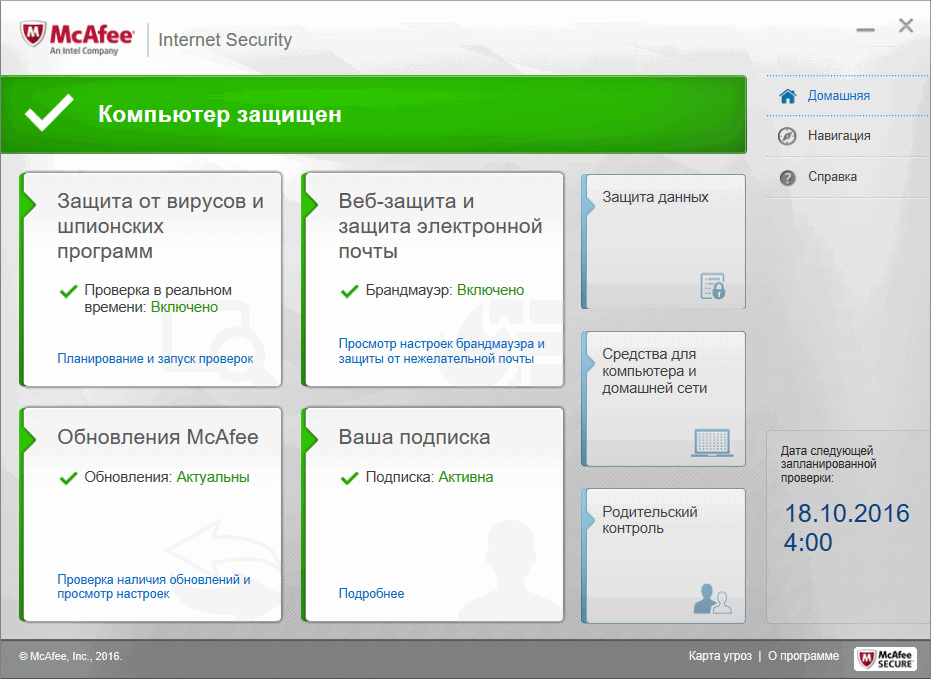
Task: Click the McAfee SECURE badge
Action: [885, 658]
